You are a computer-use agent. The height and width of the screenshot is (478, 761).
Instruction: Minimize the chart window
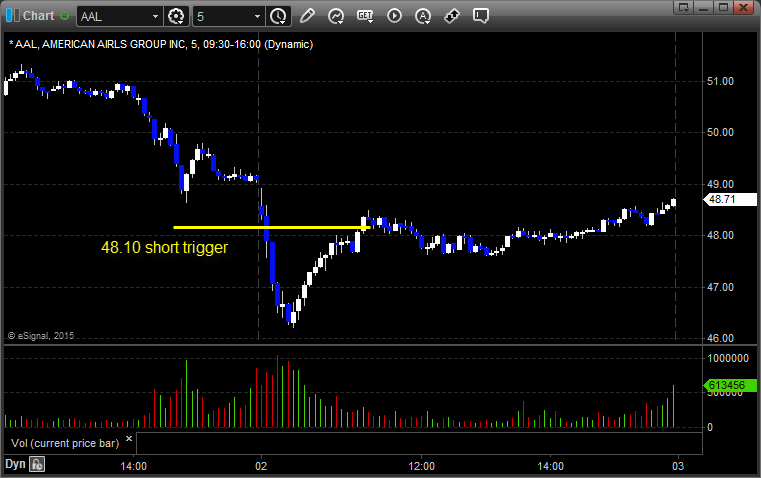click(704, 7)
